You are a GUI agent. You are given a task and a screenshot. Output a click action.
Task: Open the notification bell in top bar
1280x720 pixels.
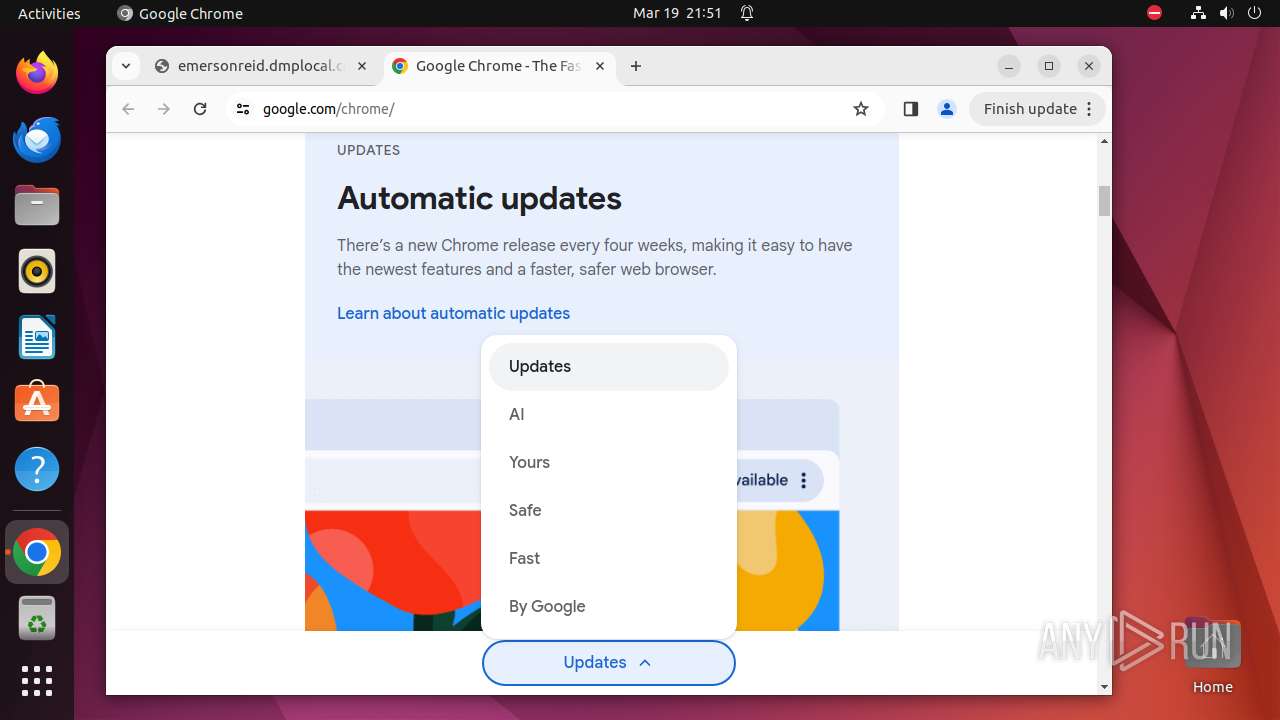pyautogui.click(x=747, y=13)
